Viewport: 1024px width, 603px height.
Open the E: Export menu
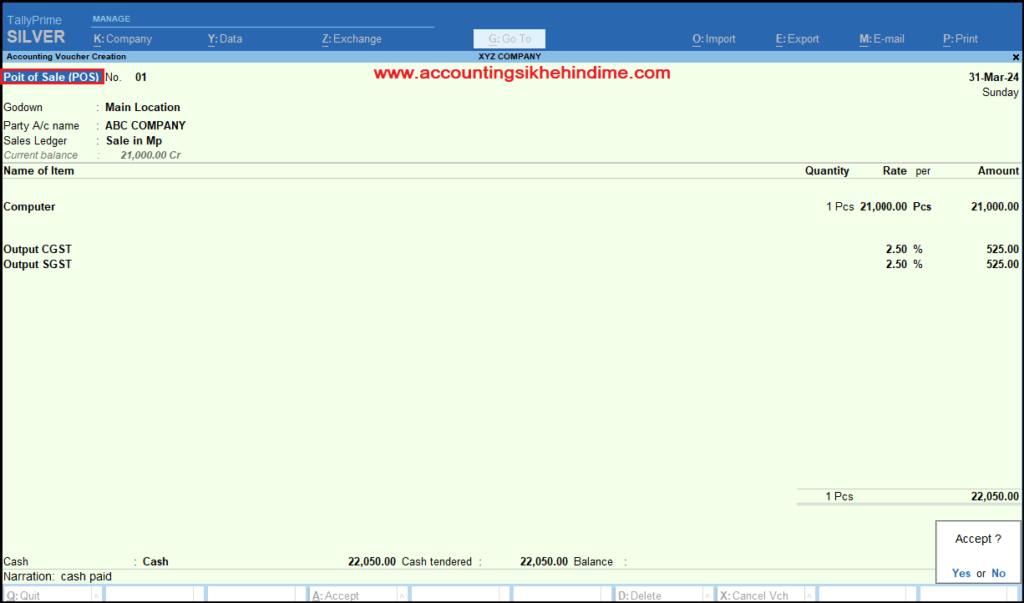click(x=797, y=39)
